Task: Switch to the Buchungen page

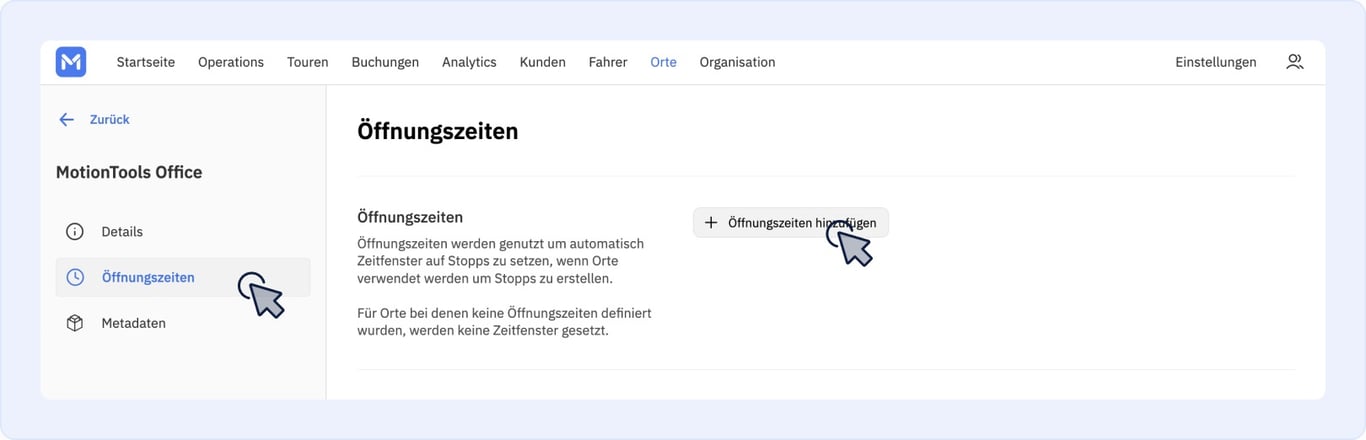Action: (x=385, y=62)
